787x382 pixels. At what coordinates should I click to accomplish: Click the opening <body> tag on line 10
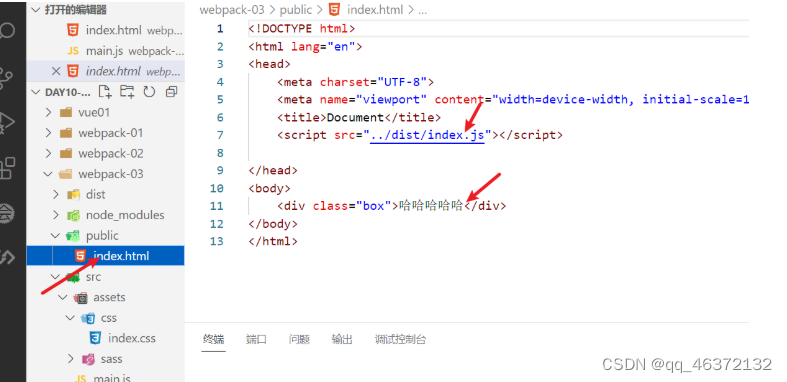click(x=270, y=188)
